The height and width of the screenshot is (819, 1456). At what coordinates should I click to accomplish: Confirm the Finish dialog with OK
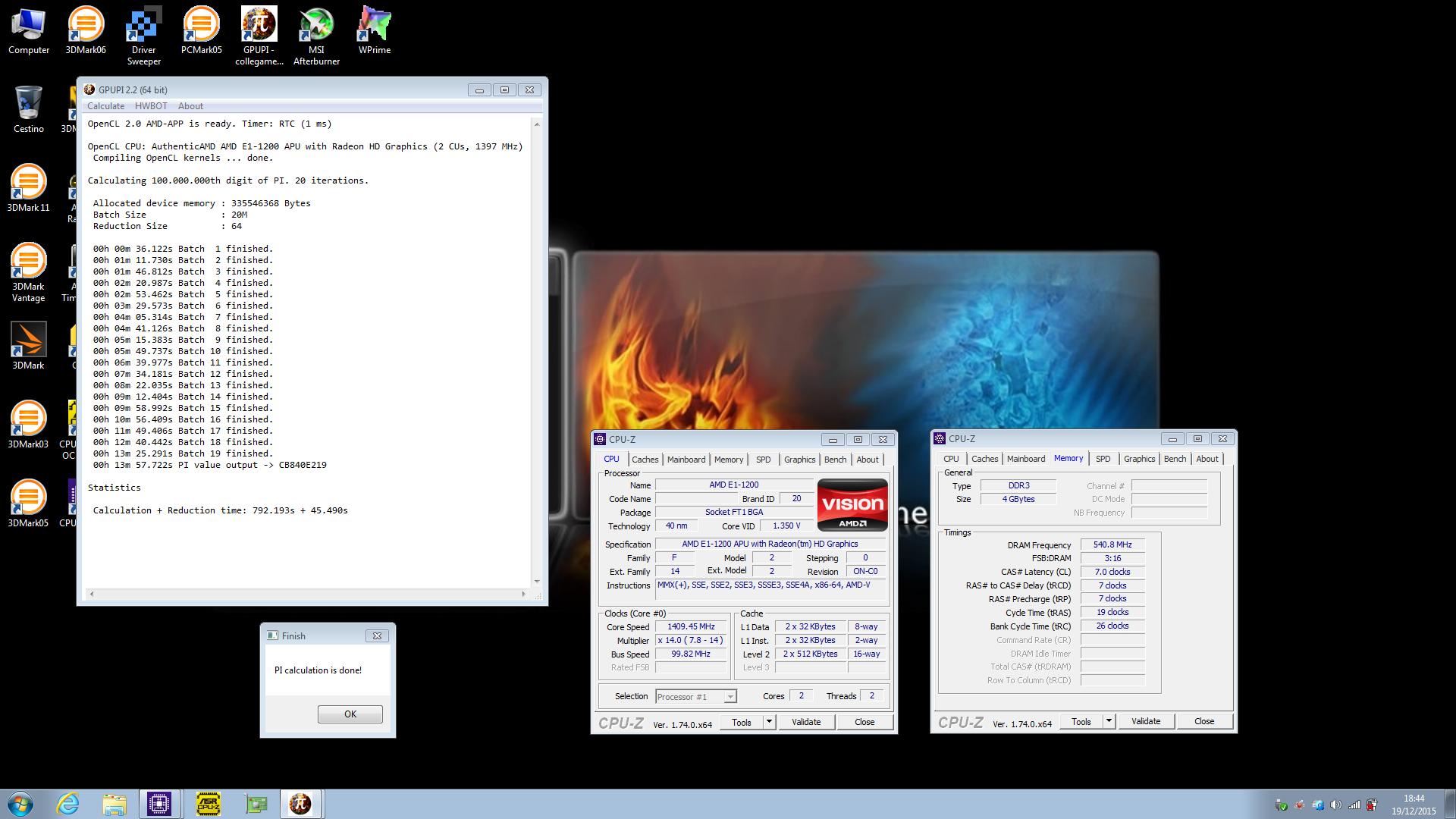350,714
